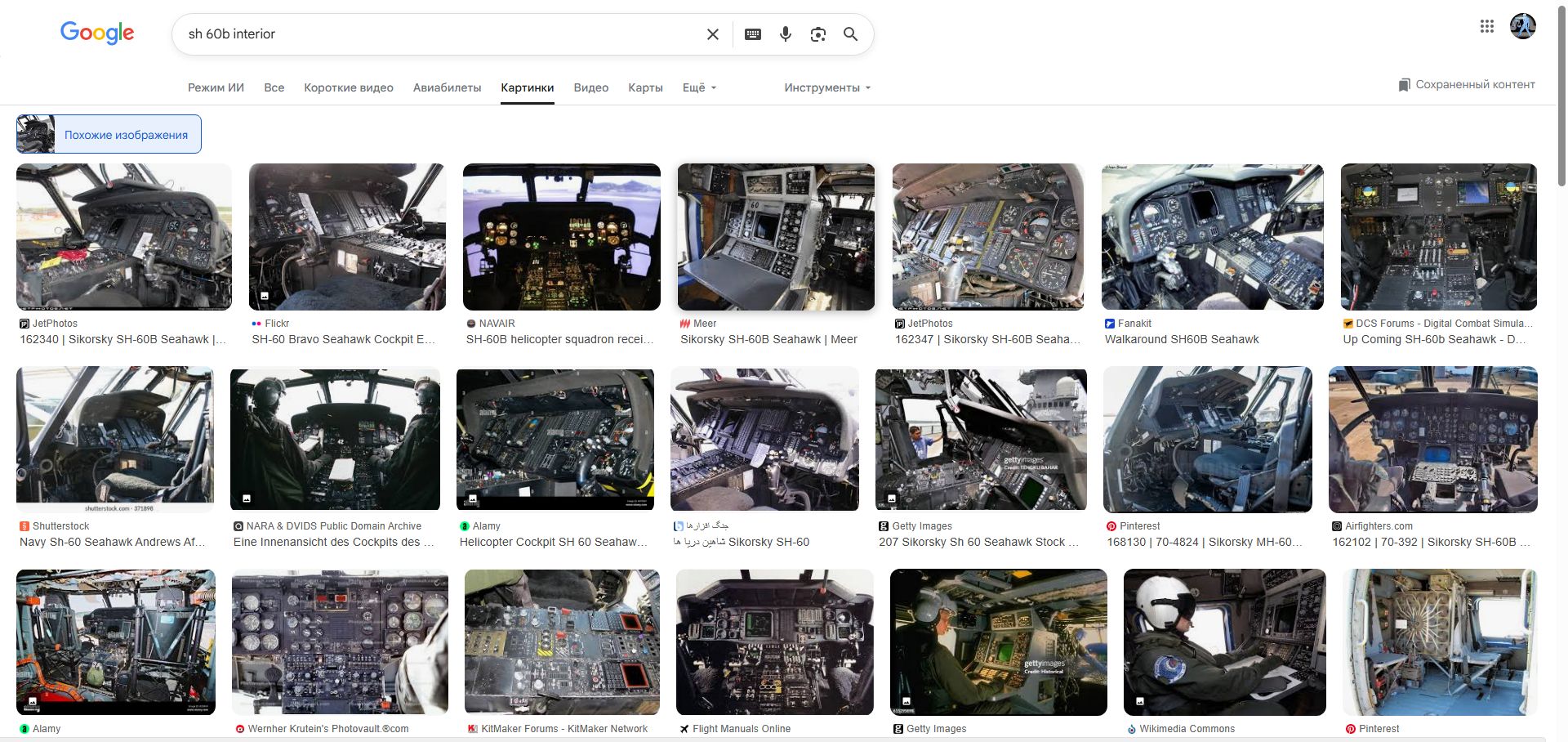The image size is (1568, 742).
Task: Open Сохраненный контент saved content link
Action: click(x=1467, y=85)
